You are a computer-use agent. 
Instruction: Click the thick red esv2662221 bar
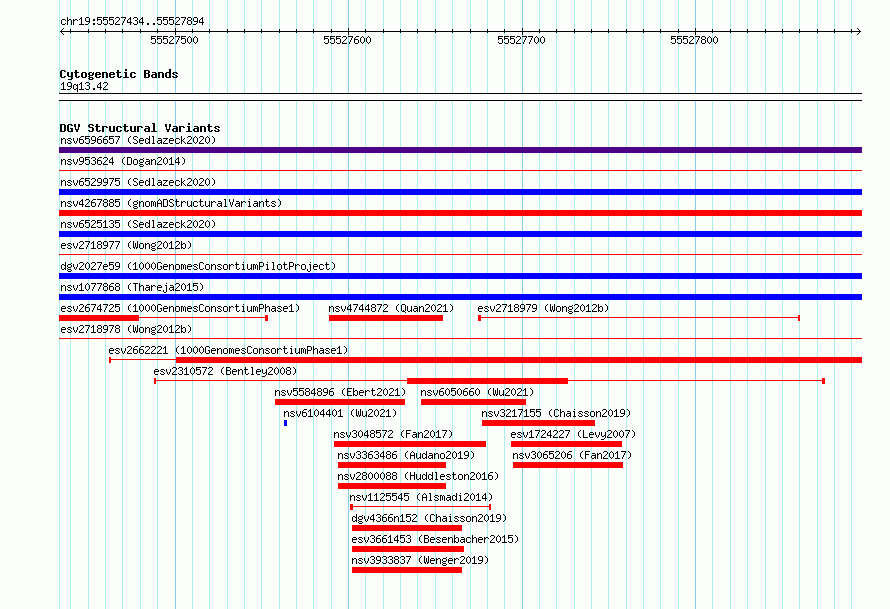(519, 360)
